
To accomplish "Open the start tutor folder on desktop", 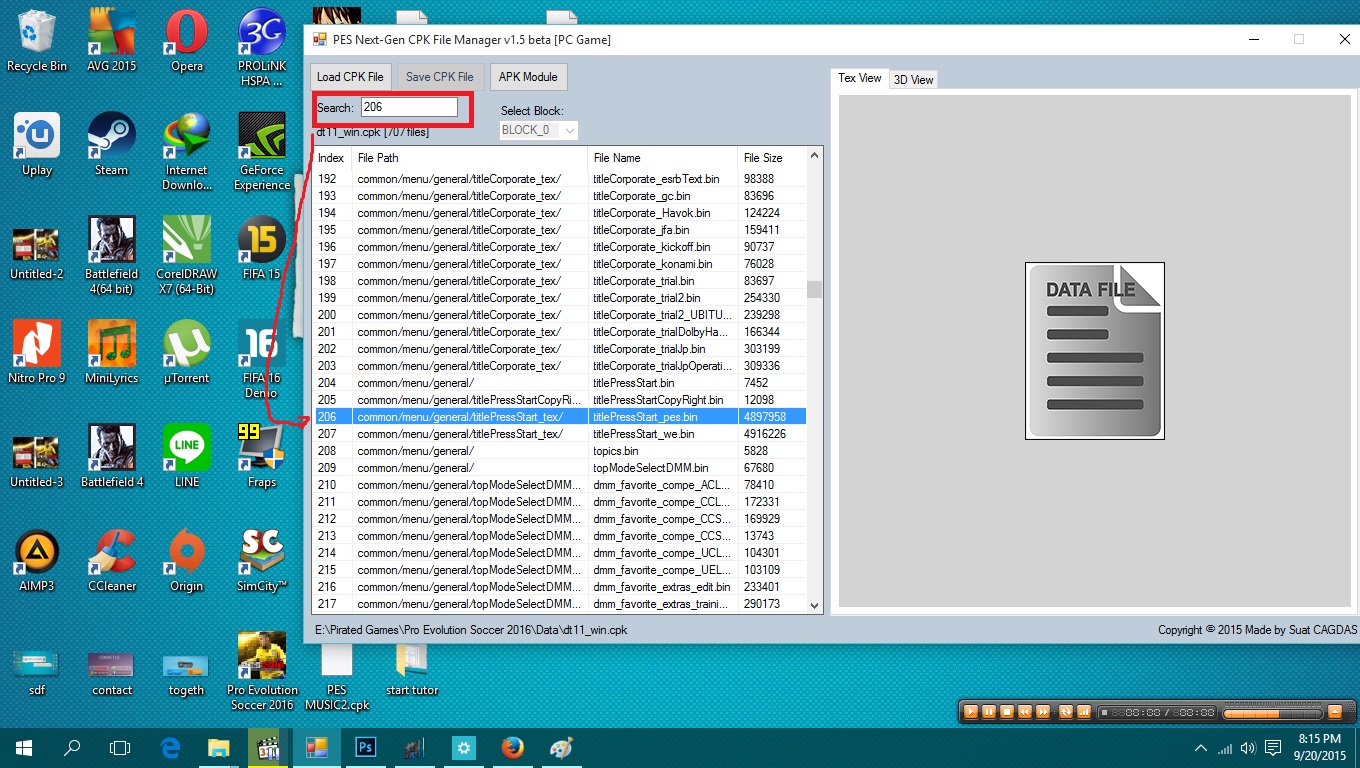I will [412, 670].
